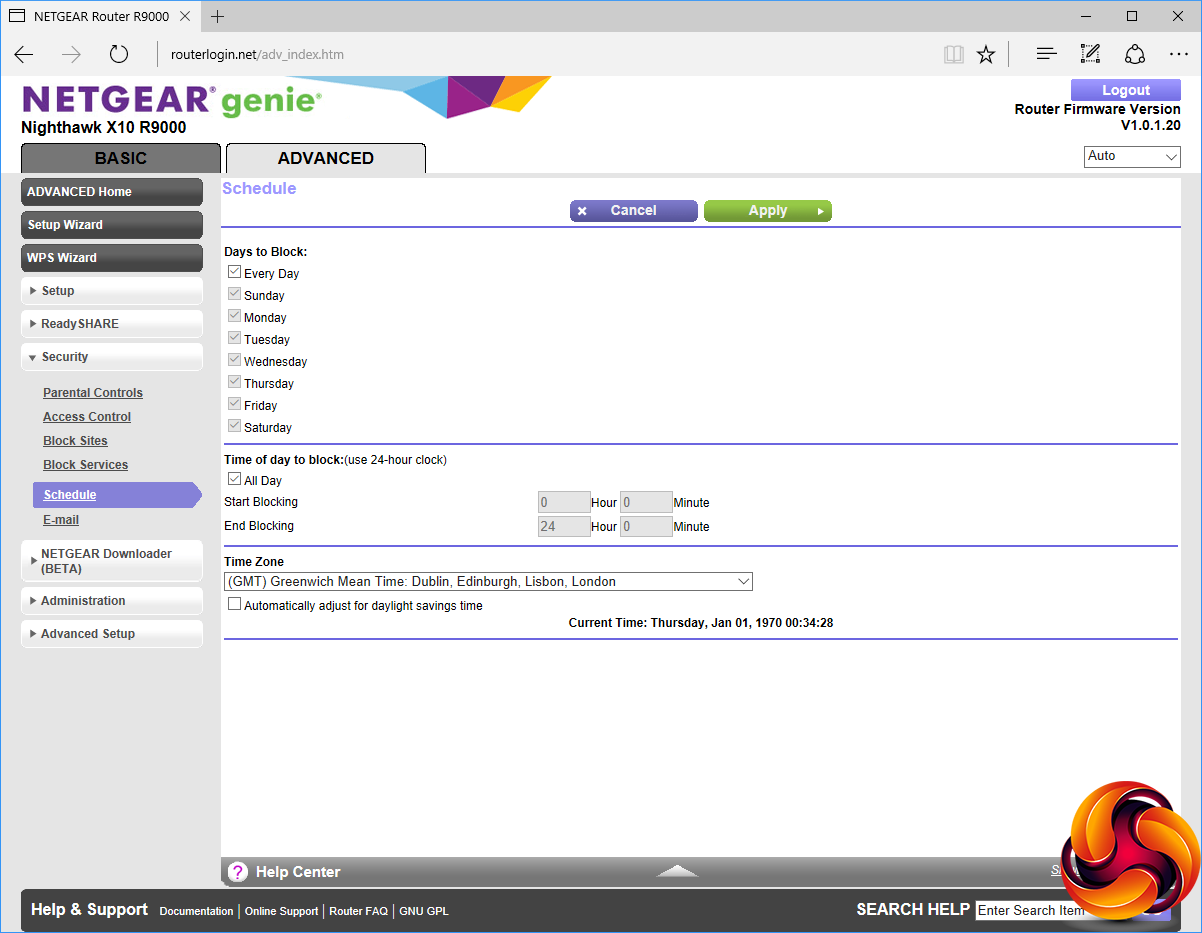Open the E-mail settings link

[61, 520]
